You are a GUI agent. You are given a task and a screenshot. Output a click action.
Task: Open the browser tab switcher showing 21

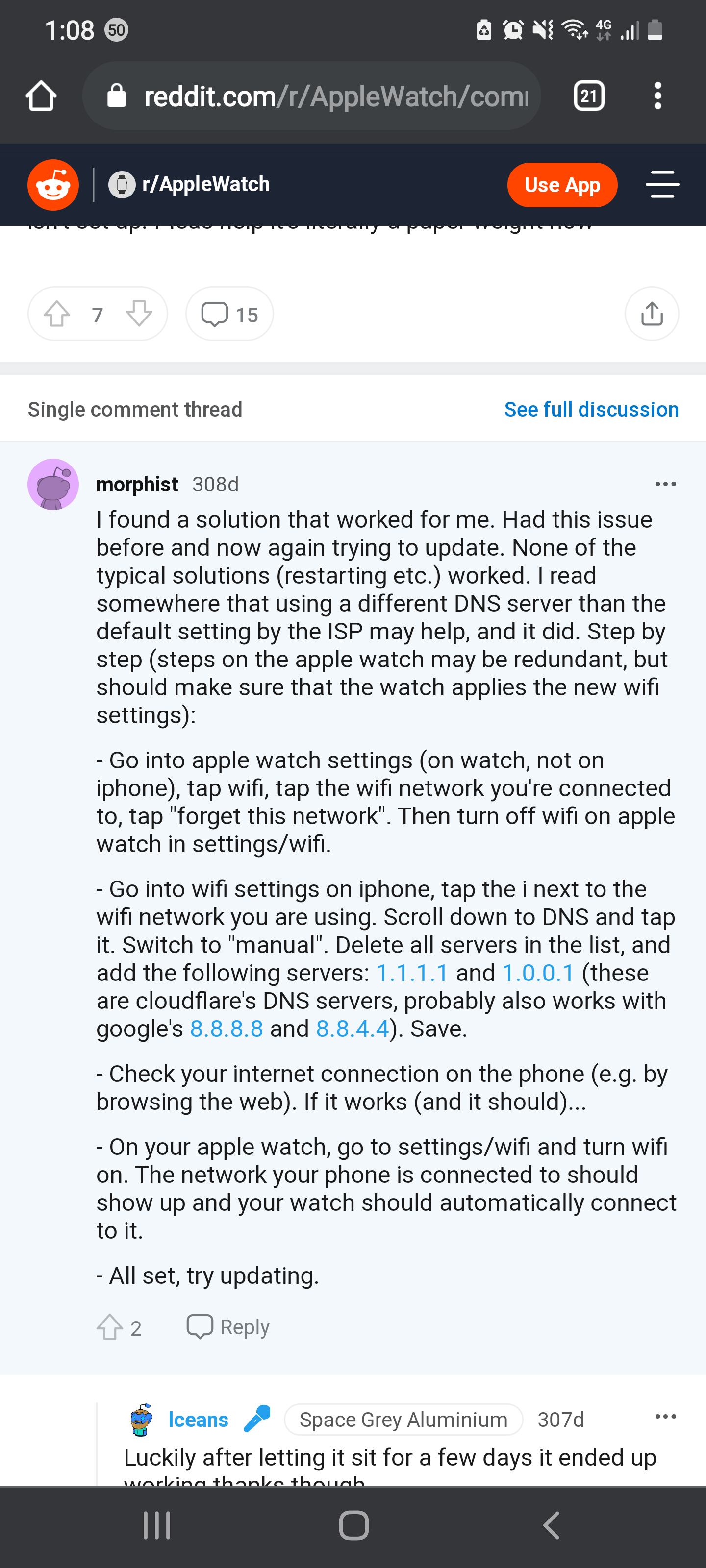point(588,96)
